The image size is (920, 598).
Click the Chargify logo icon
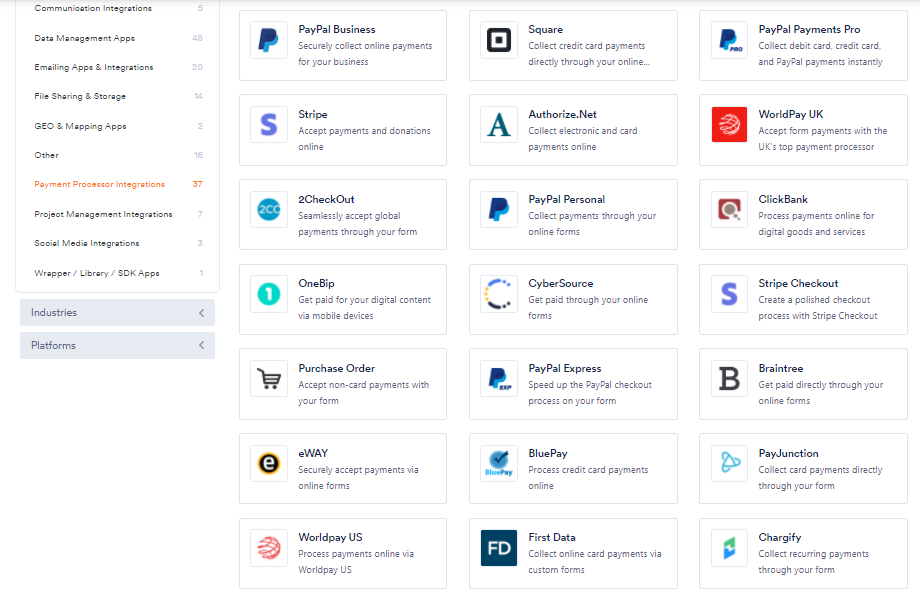click(729, 548)
